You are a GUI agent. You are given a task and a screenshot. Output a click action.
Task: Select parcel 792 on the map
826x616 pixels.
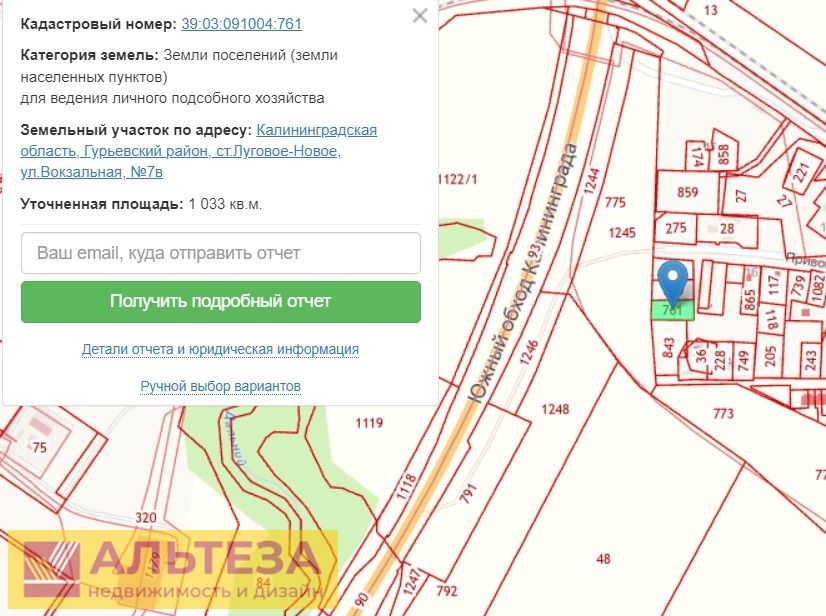(x=446, y=591)
